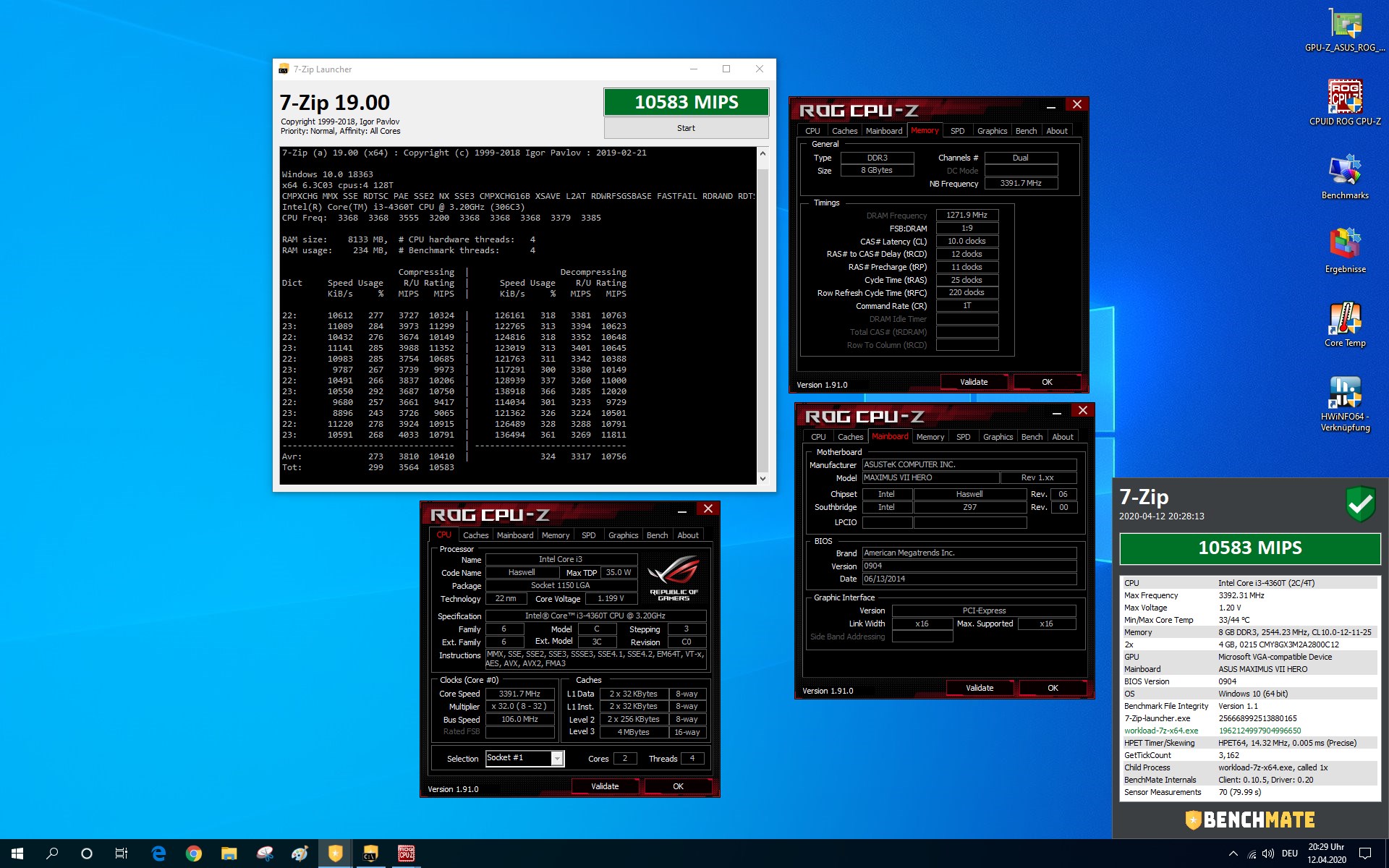Open Caches tab in Memory CPU-Z window
The image size is (1389, 868).
tap(844, 131)
